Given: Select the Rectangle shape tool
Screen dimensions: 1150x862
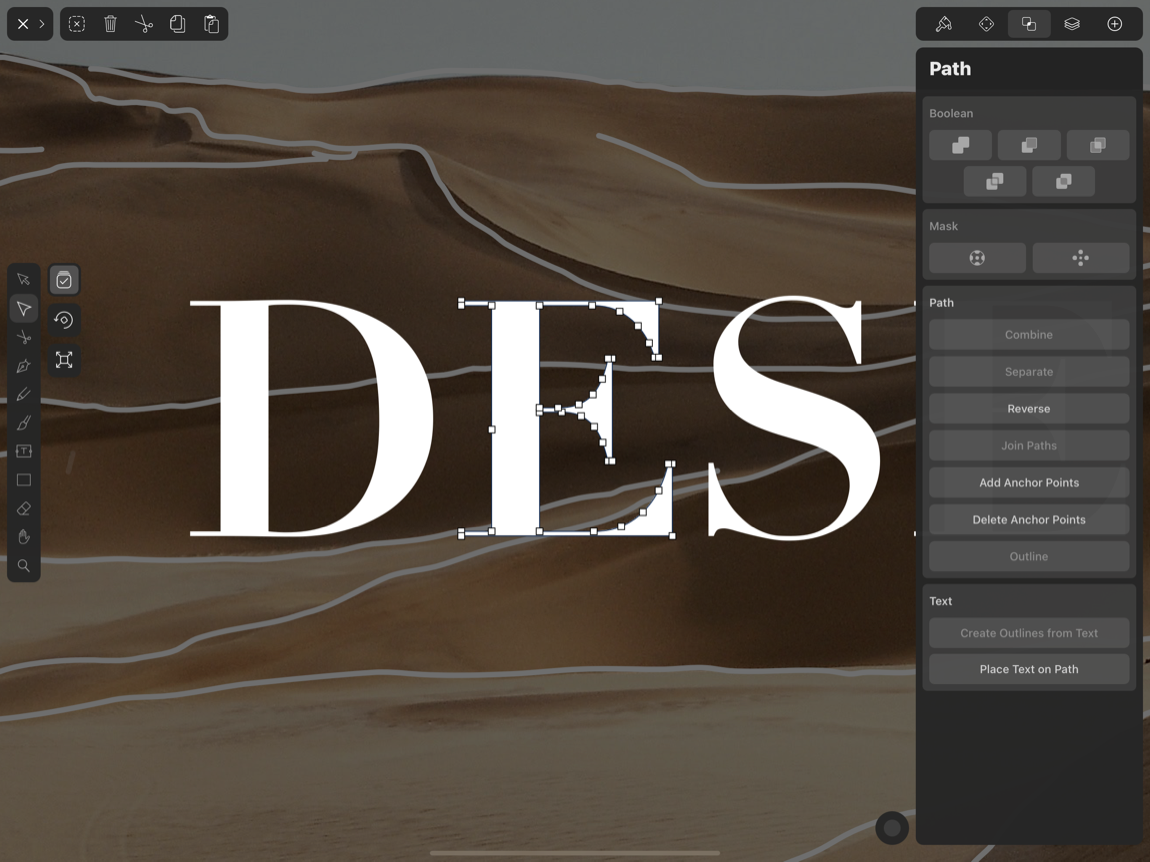Looking at the screenshot, I should pyautogui.click(x=23, y=480).
